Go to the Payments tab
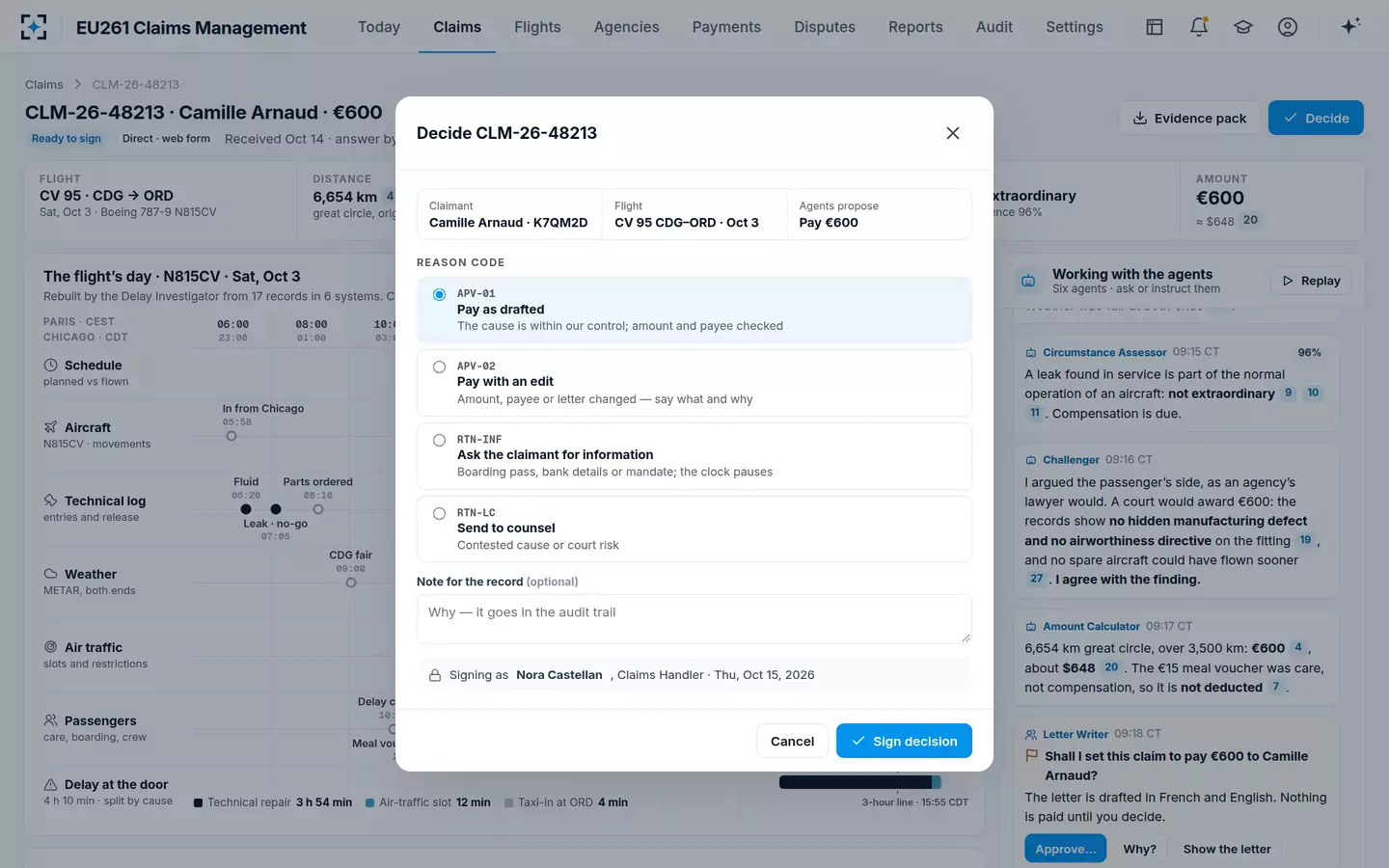 (726, 27)
